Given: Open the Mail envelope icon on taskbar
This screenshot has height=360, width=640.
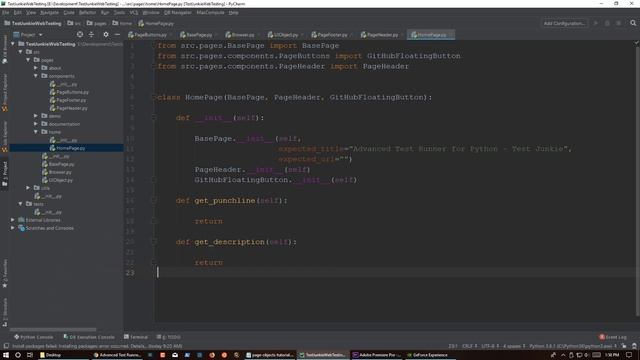Looking at the screenshot, I should 175,355.
